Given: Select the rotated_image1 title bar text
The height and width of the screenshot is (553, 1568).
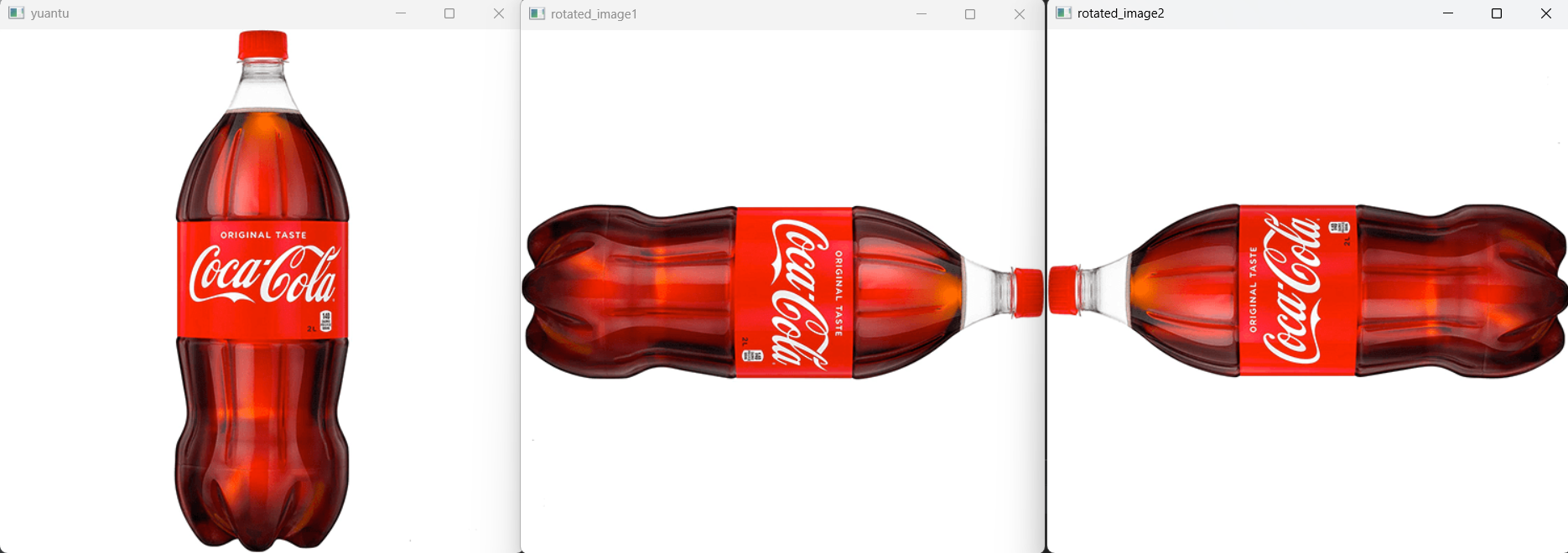Looking at the screenshot, I should coord(594,14).
